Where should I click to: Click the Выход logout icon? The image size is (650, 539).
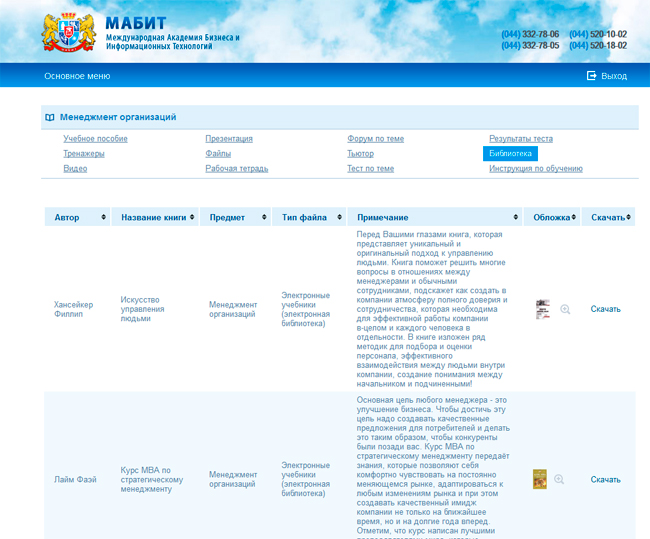[x=591, y=76]
